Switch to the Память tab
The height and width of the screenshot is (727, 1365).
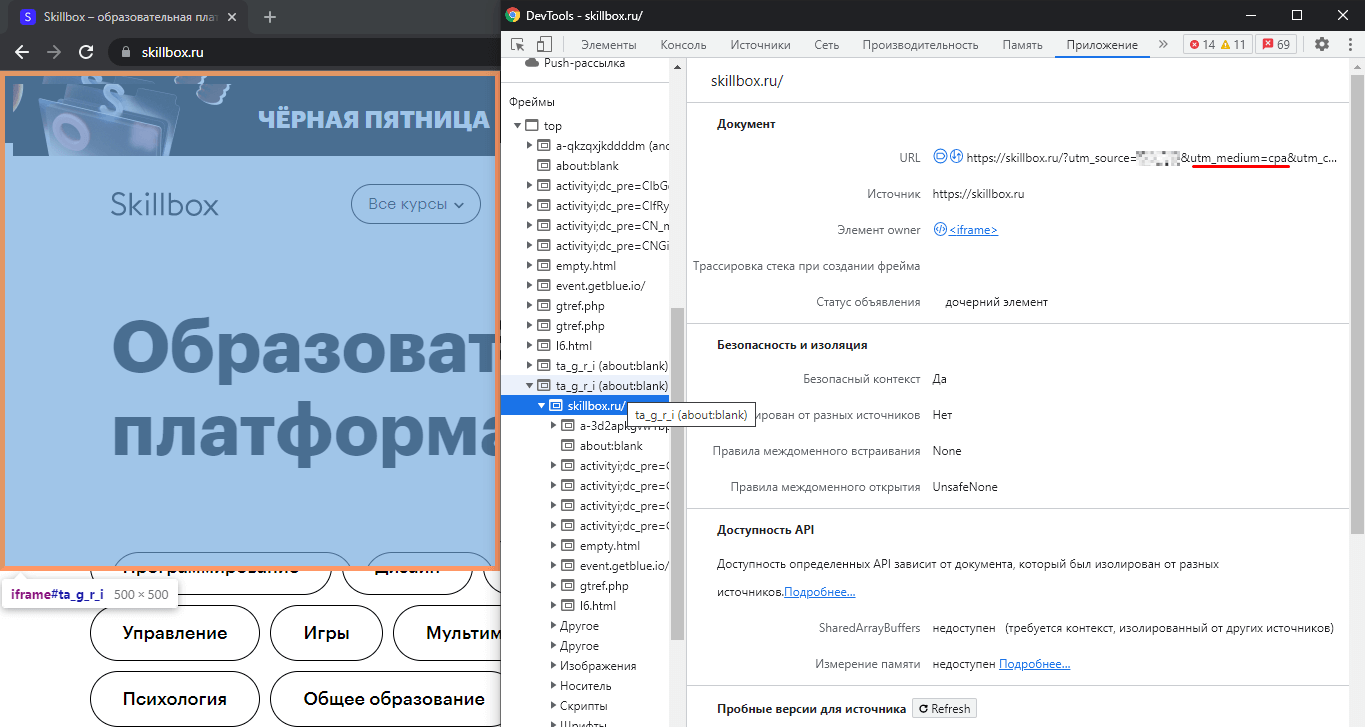(1022, 45)
